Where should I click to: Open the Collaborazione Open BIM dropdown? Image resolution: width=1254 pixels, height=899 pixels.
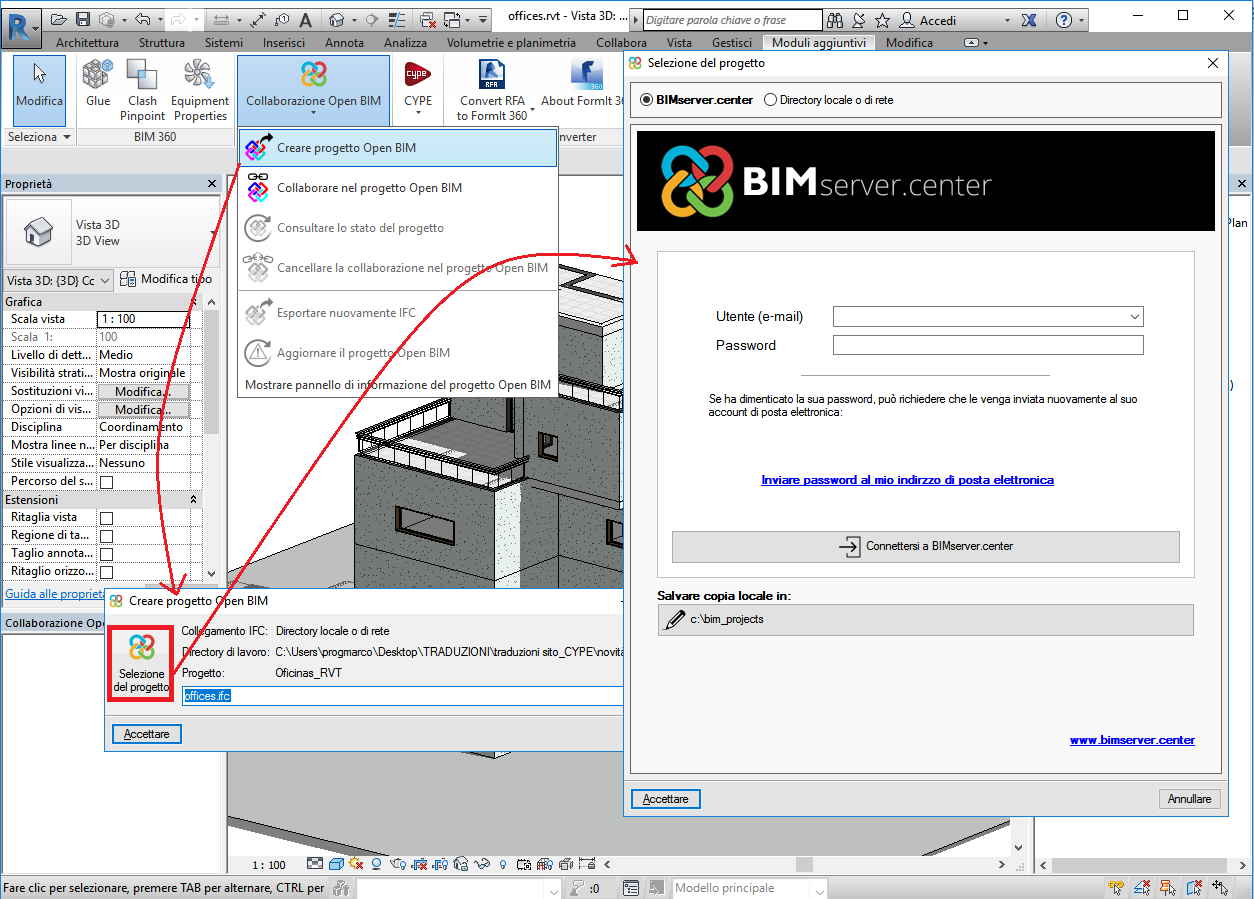click(313, 89)
